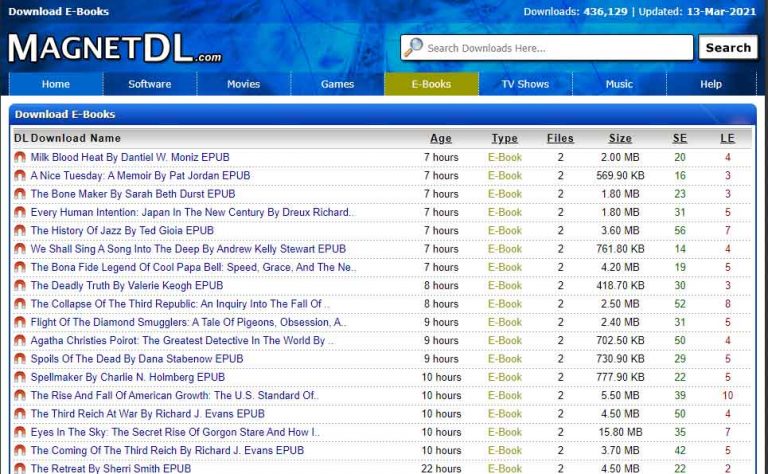Sort downloads by Size column header
This screenshot has height=474, width=768.
(620, 139)
